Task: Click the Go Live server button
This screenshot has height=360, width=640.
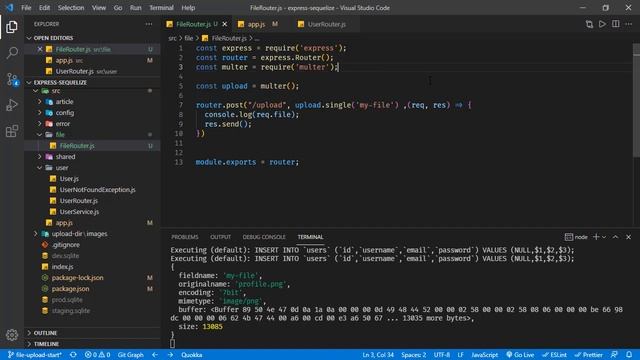Action: (520, 355)
